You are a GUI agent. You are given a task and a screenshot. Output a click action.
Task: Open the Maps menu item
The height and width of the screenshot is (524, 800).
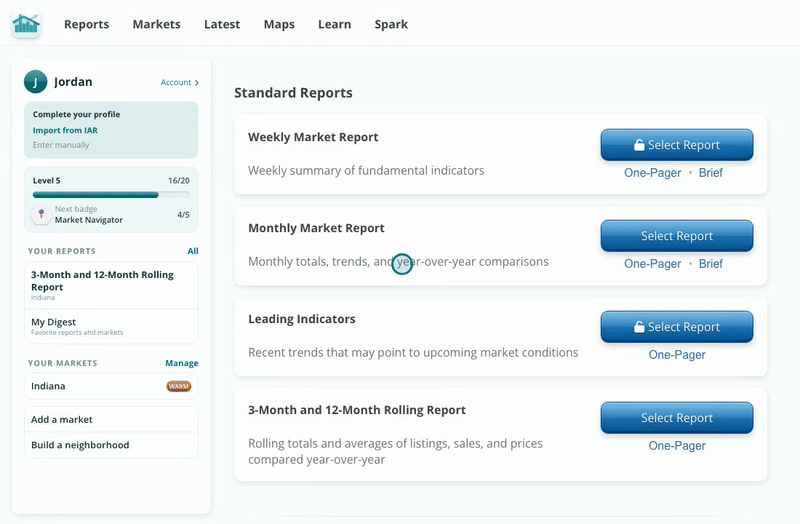point(279,24)
